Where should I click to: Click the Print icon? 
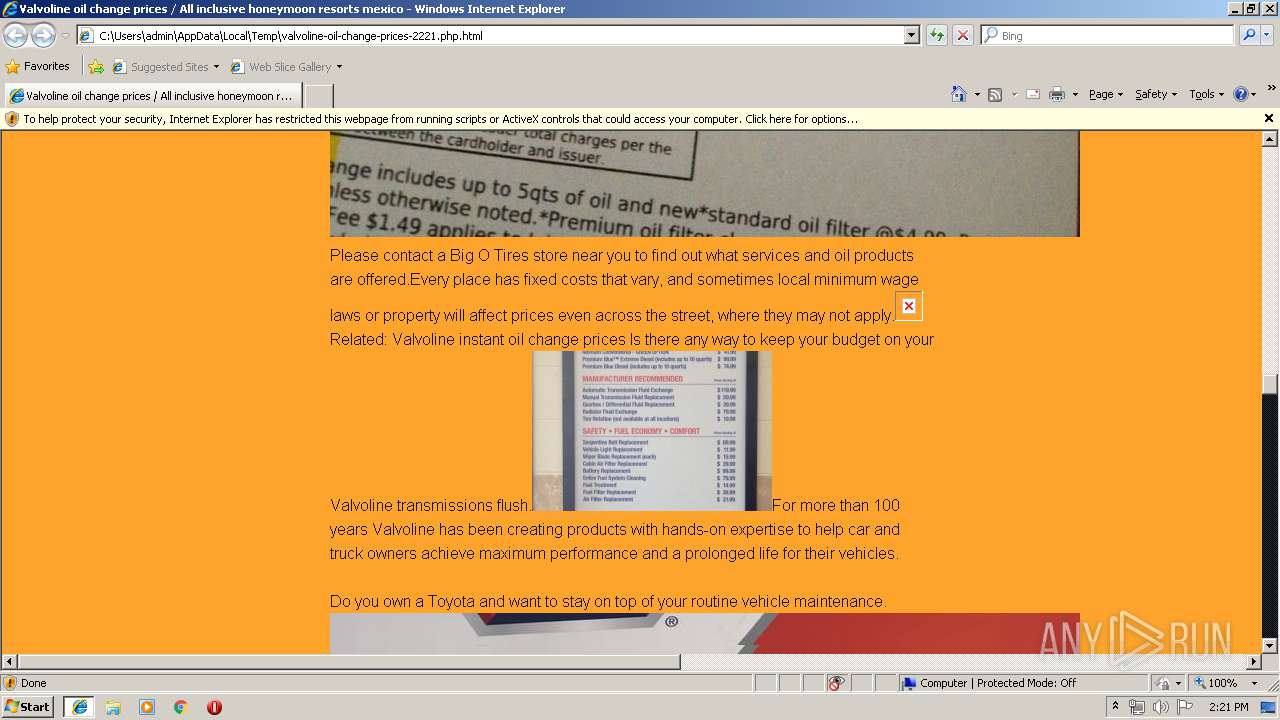click(x=1057, y=94)
